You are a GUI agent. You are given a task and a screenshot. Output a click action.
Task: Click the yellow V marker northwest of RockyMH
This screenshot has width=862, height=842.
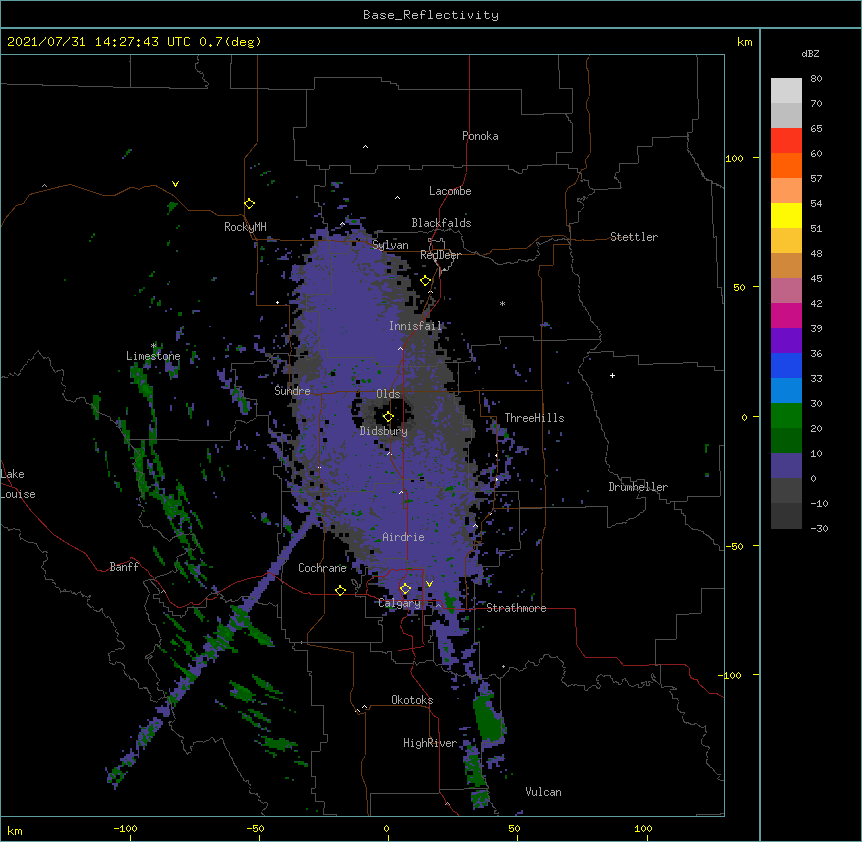[x=175, y=184]
